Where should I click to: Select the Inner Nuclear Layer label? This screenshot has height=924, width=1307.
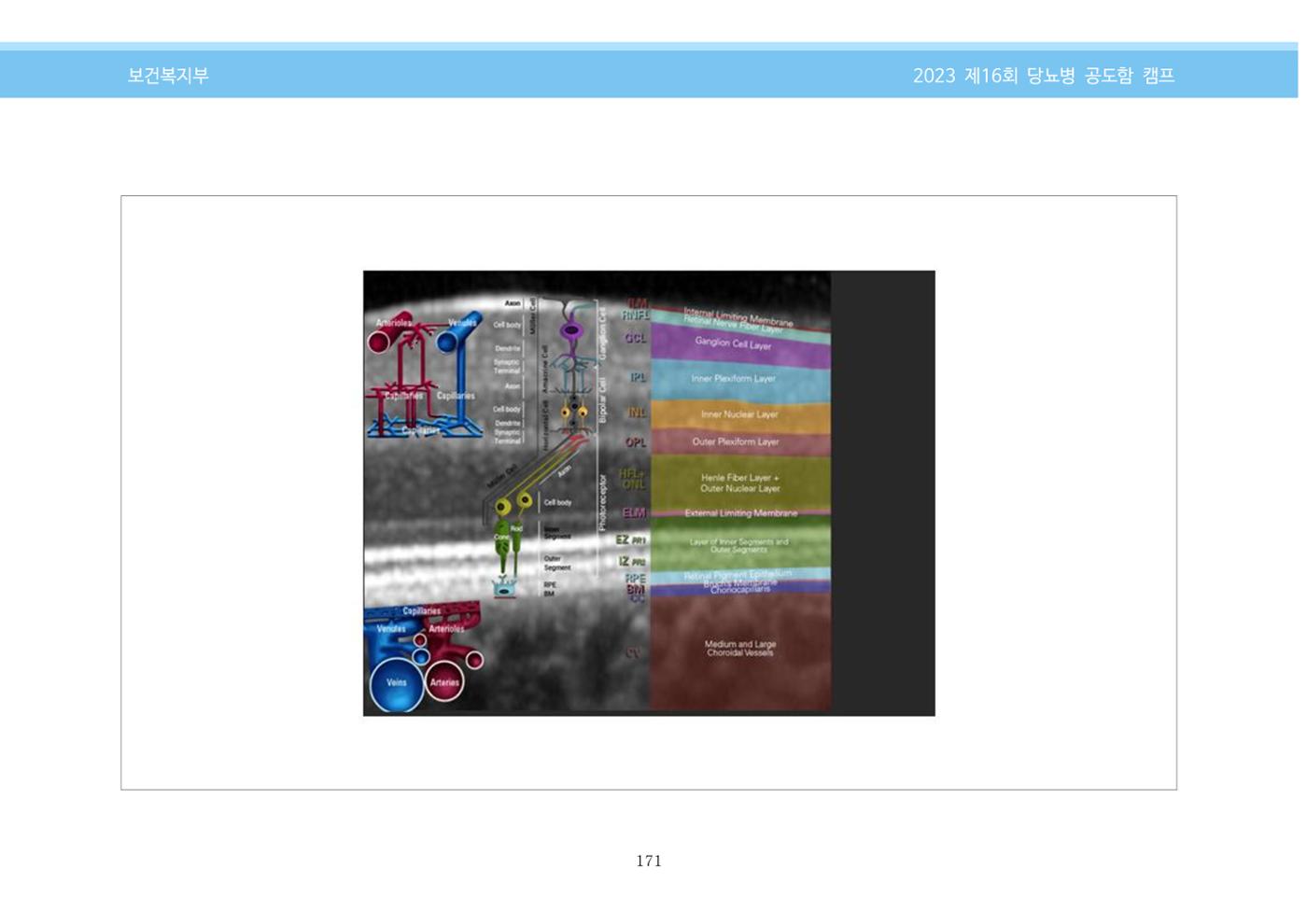point(738,414)
